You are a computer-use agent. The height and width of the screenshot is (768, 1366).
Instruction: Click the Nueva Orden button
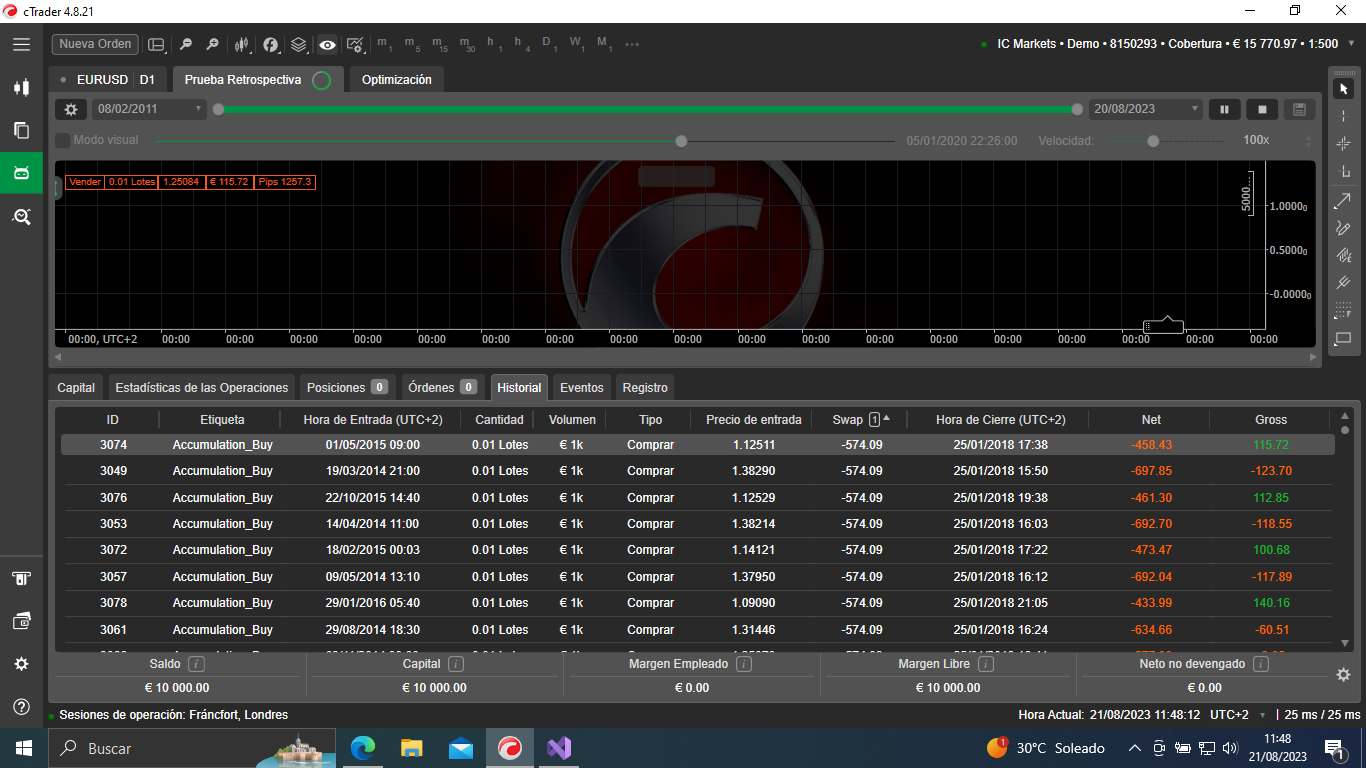tap(95, 44)
